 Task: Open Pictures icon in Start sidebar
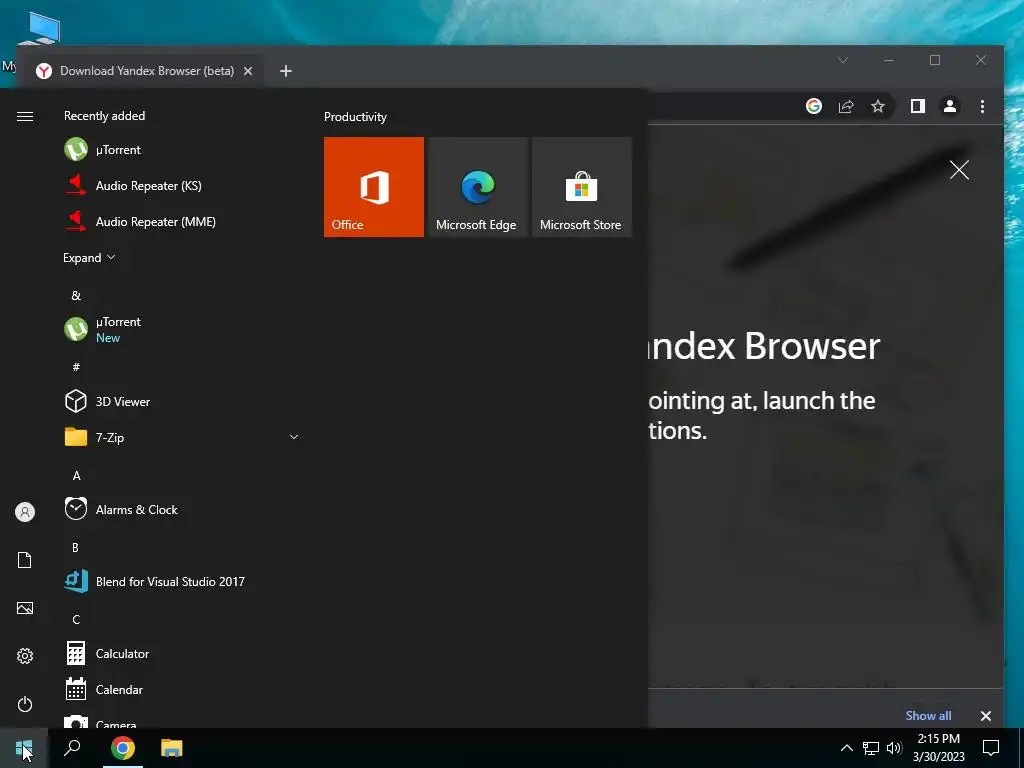tap(25, 608)
